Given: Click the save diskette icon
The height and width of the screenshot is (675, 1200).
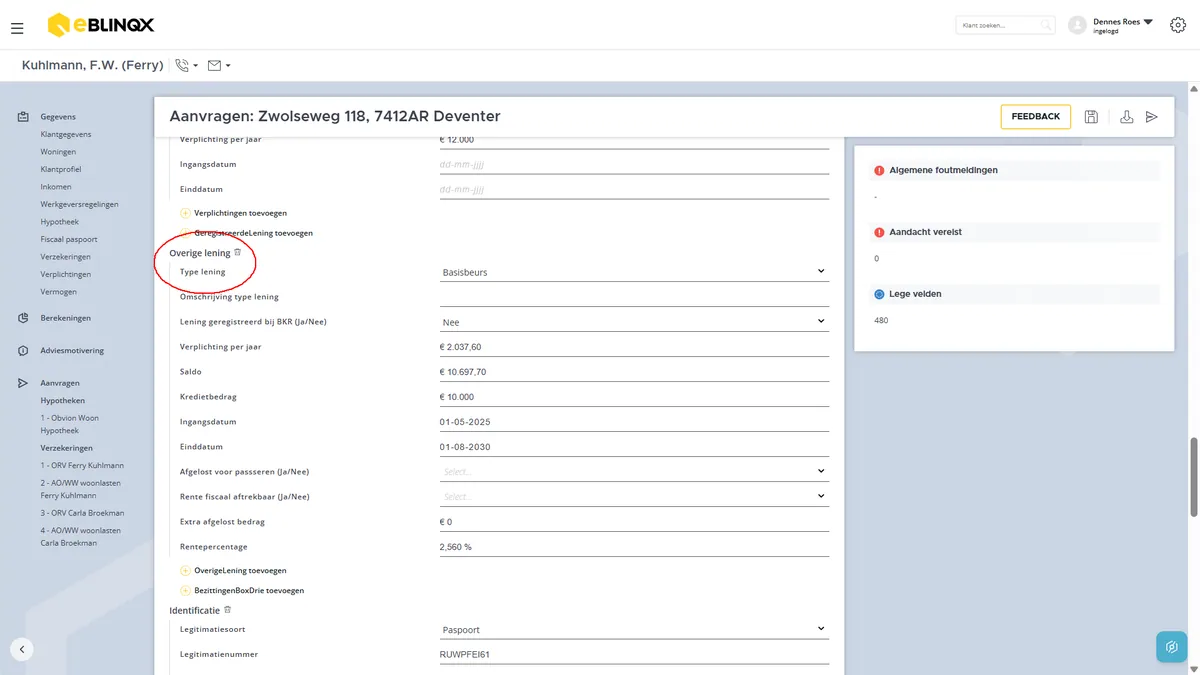Looking at the screenshot, I should tap(1091, 117).
